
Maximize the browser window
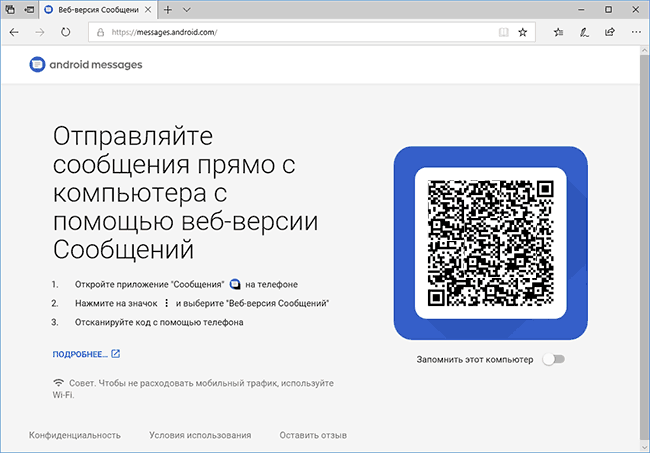pos(608,10)
